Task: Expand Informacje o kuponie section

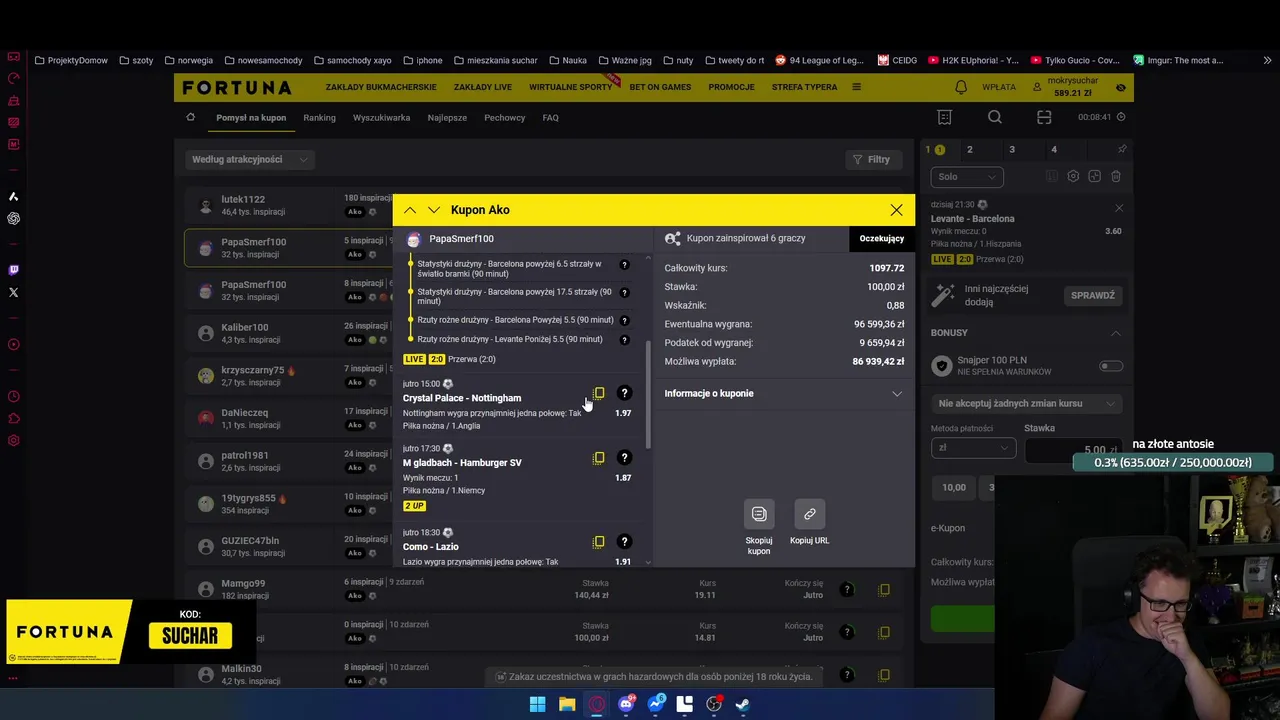Action: click(784, 393)
